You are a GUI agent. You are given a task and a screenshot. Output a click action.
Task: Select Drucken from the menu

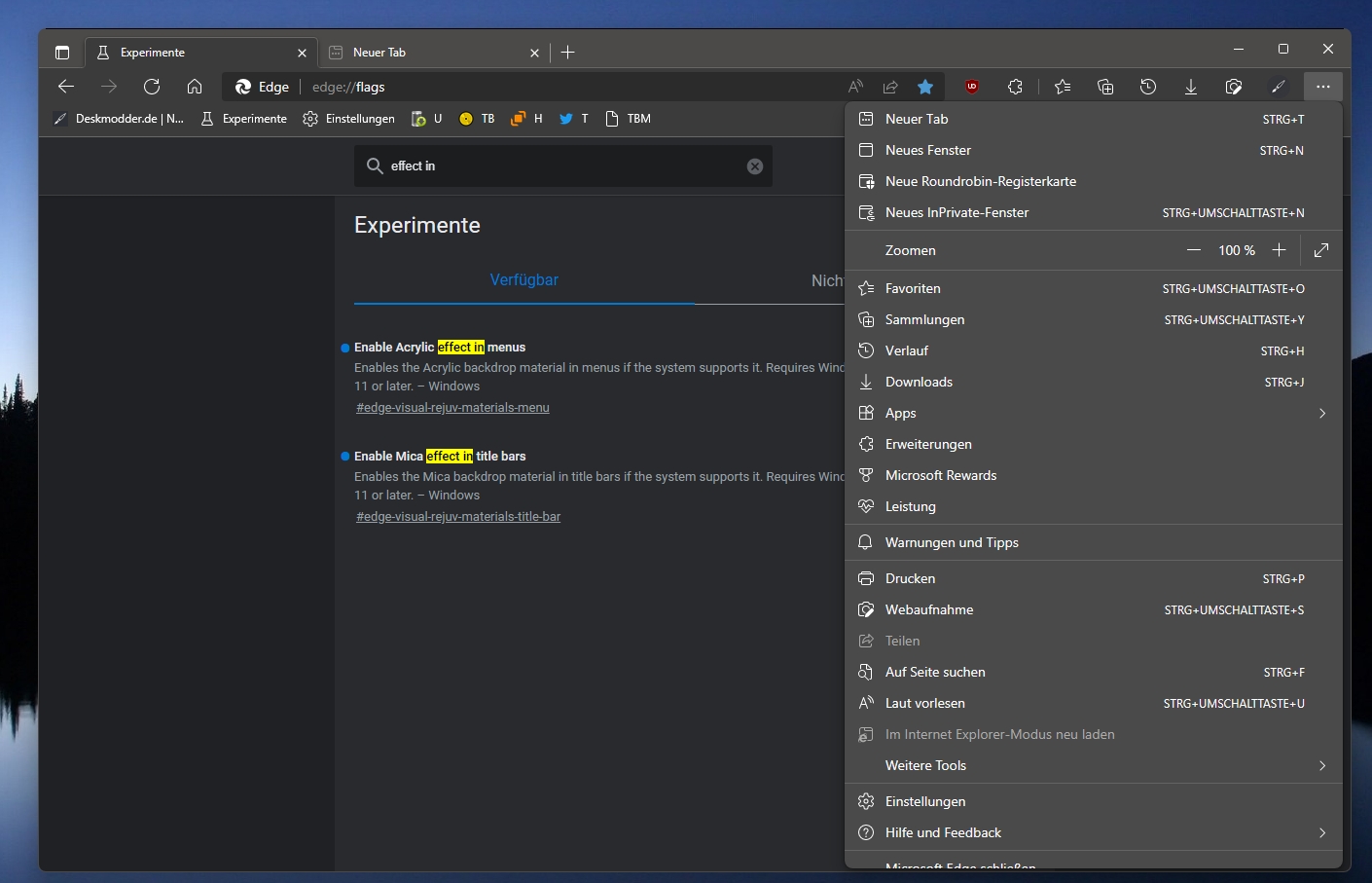coord(1094,578)
